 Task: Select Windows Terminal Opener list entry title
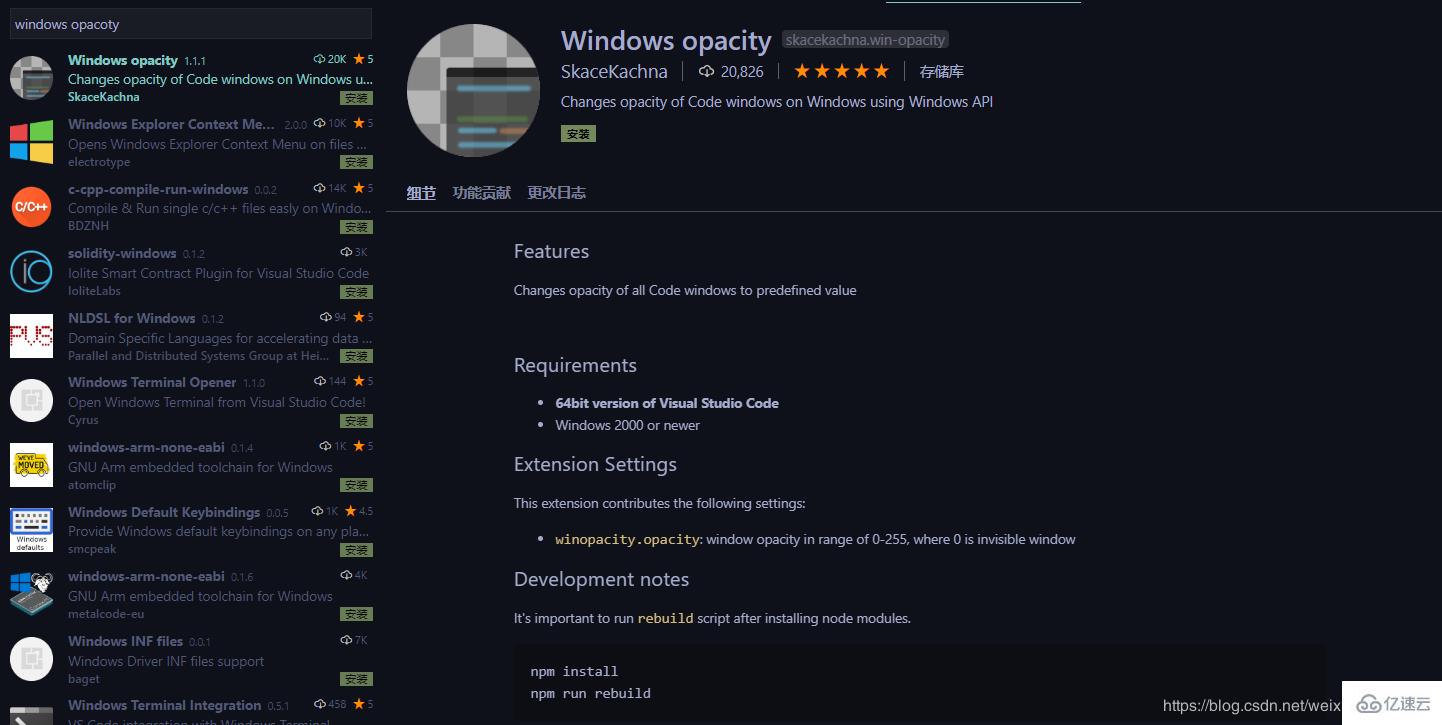point(152,382)
